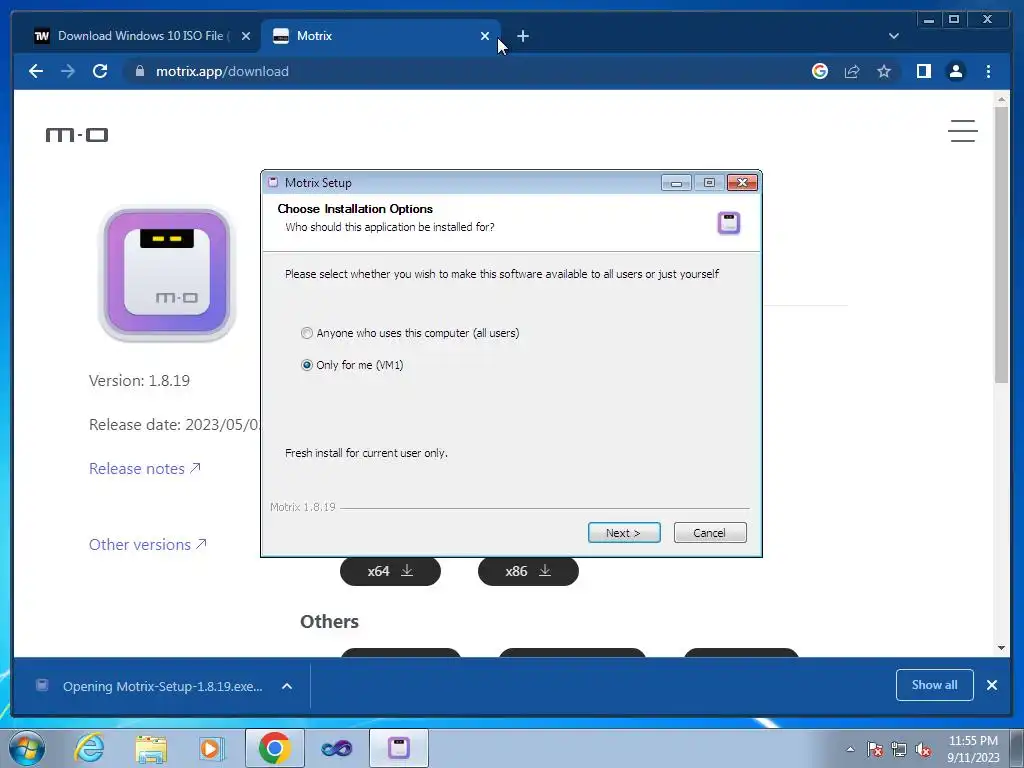The height and width of the screenshot is (768, 1024).
Task: Go forward in Chrome
Action: click(68, 71)
